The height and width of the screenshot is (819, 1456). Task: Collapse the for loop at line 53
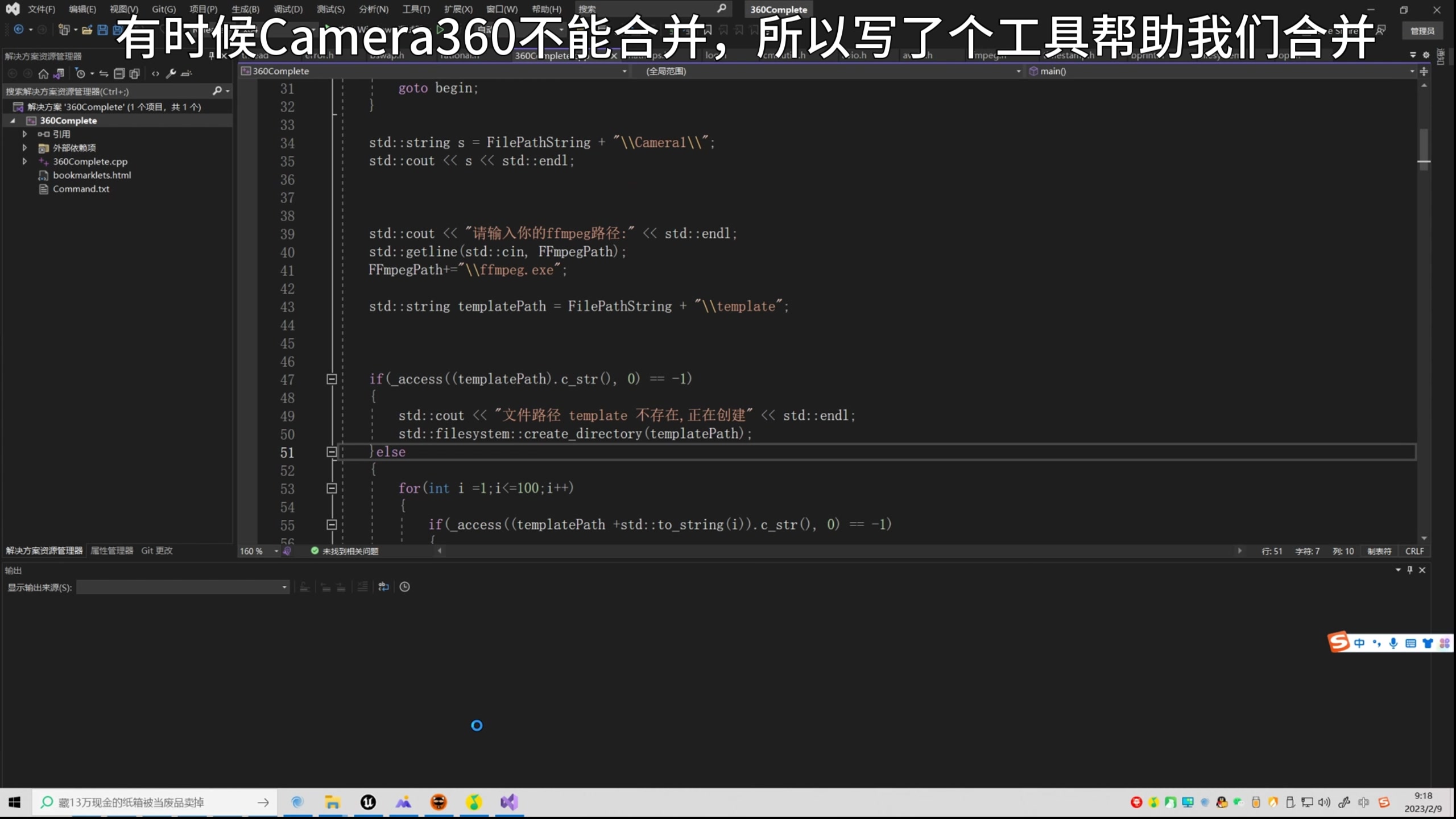(332, 489)
